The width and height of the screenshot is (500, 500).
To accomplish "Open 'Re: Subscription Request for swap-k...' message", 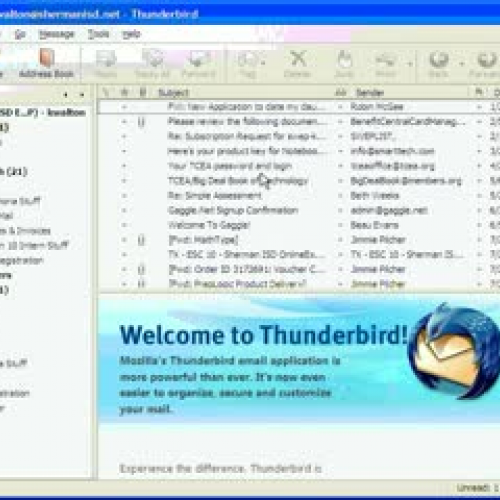I will (x=247, y=136).
